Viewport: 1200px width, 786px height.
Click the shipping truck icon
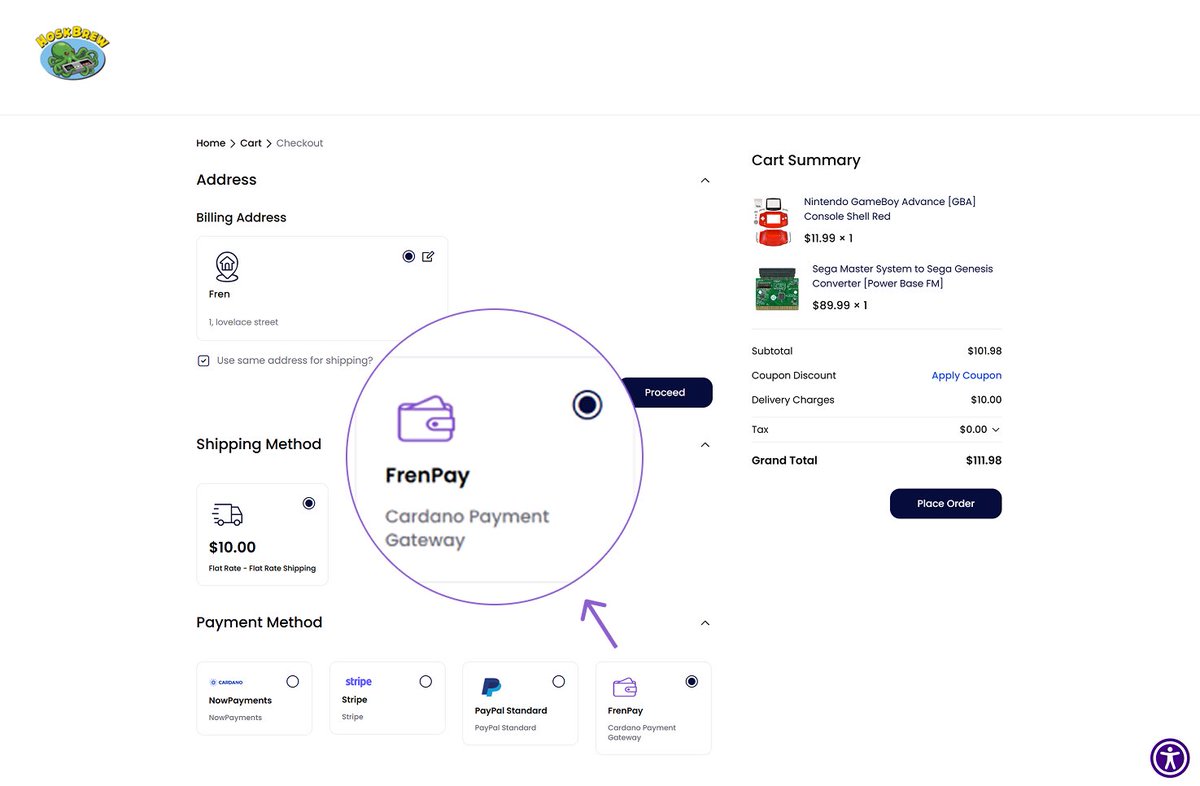tap(228, 515)
